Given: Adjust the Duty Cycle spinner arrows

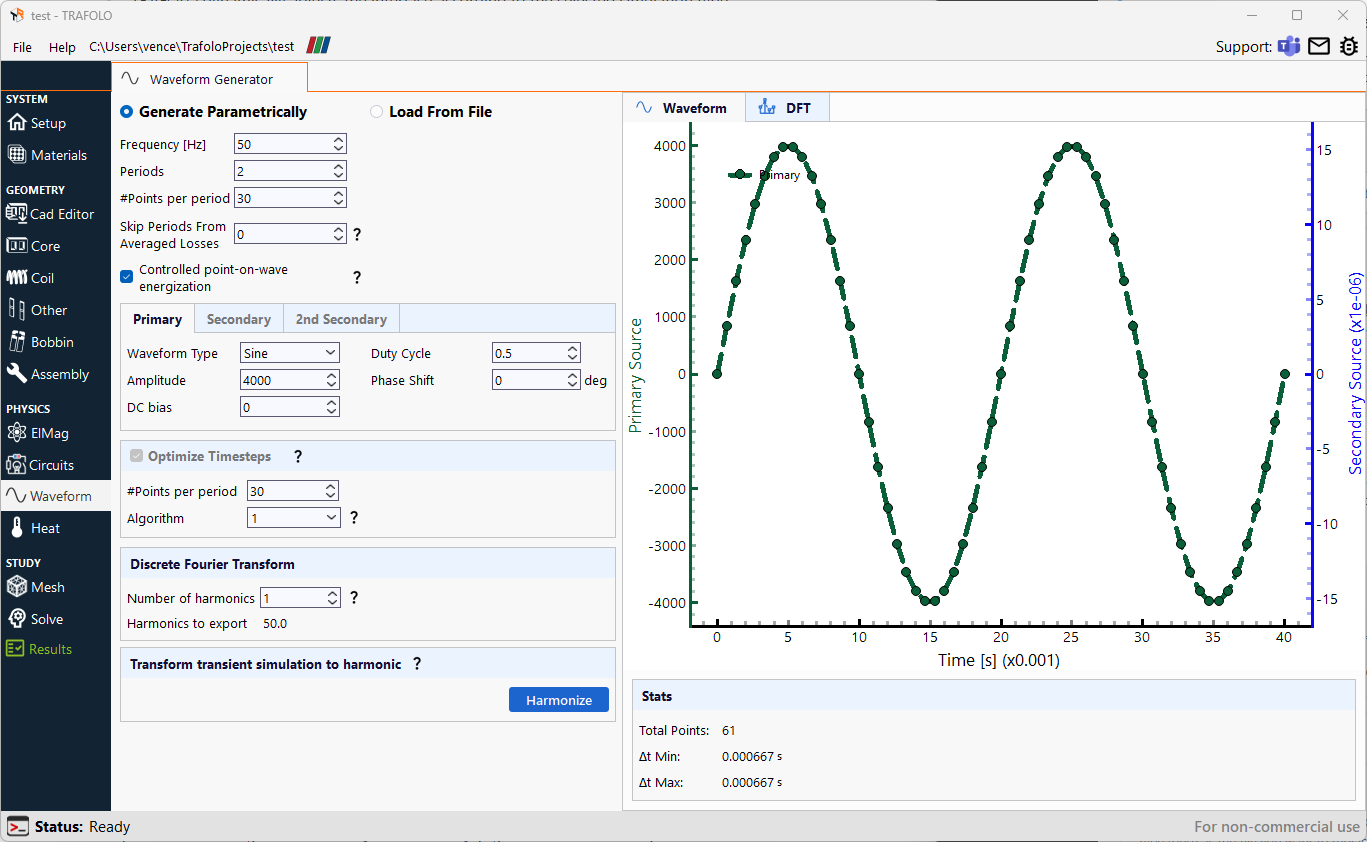Looking at the screenshot, I should pos(573,353).
